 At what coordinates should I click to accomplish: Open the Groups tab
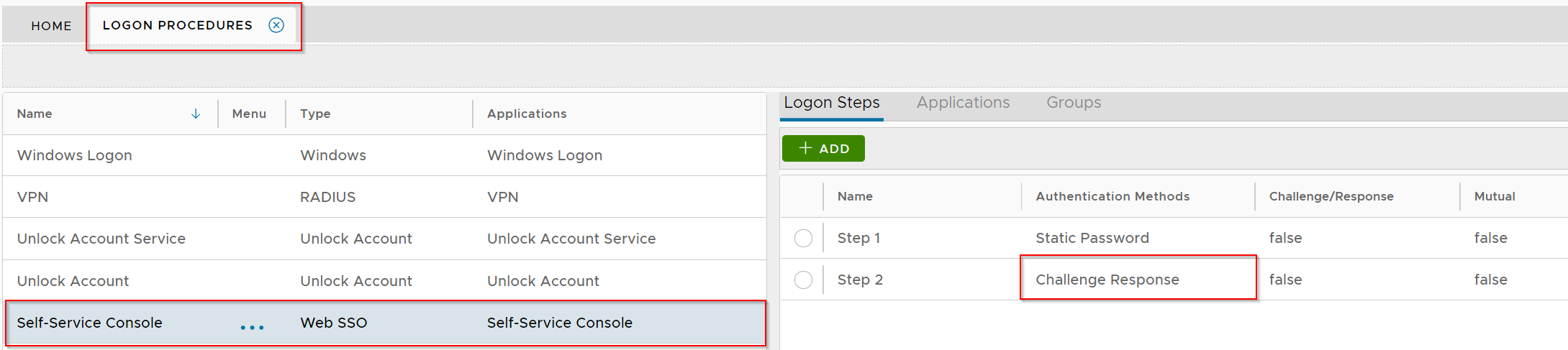pos(1073,103)
